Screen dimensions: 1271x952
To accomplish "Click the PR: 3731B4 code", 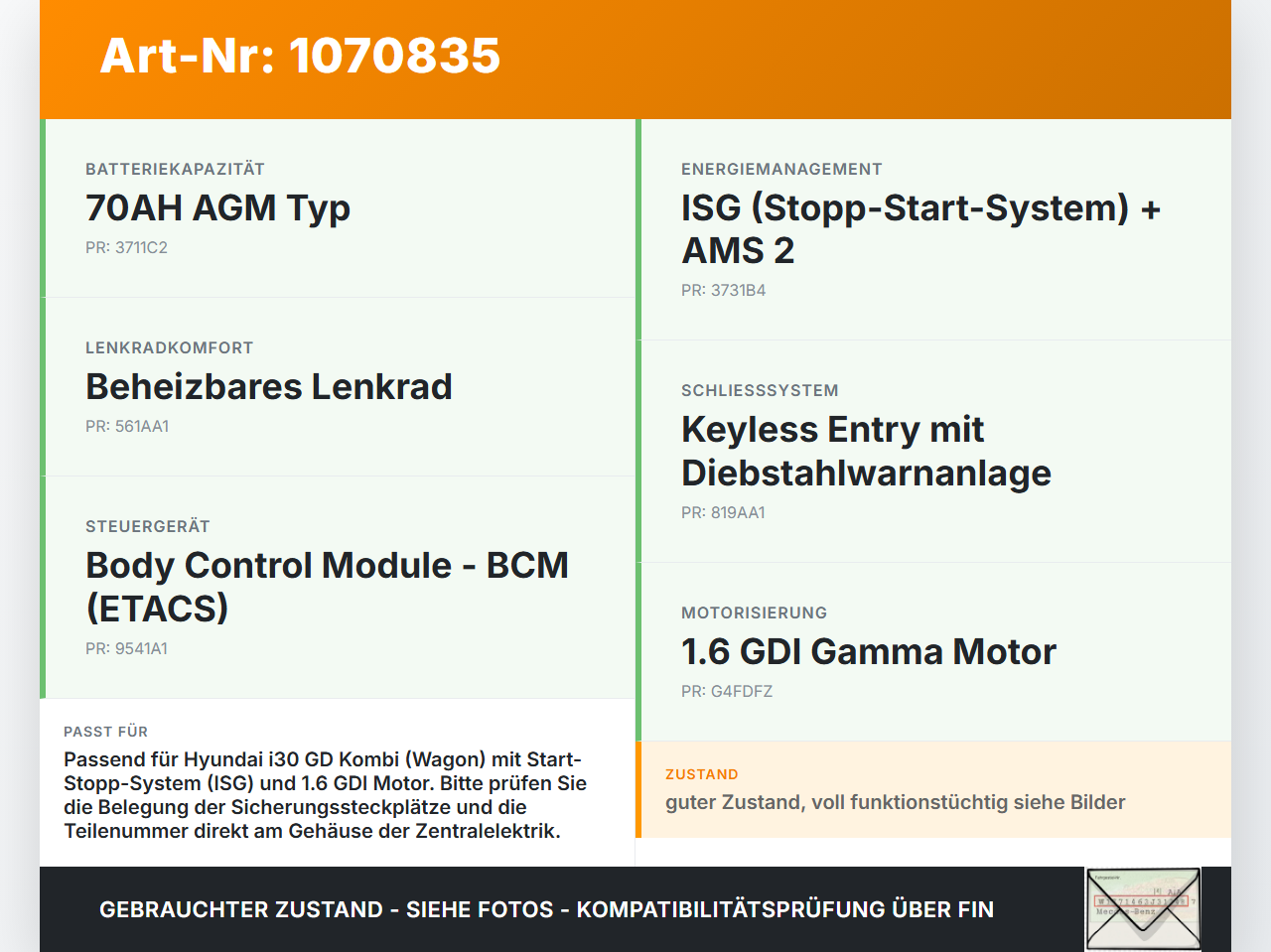I will tap(723, 291).
